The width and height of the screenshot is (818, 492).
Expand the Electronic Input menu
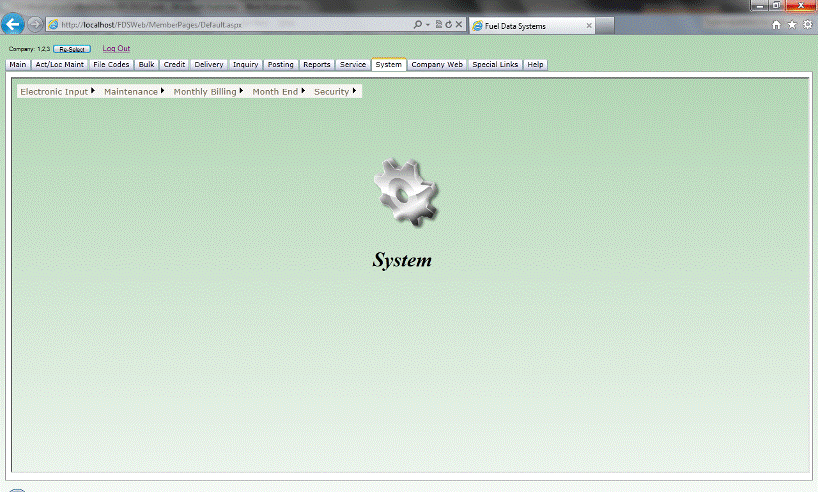pos(57,91)
